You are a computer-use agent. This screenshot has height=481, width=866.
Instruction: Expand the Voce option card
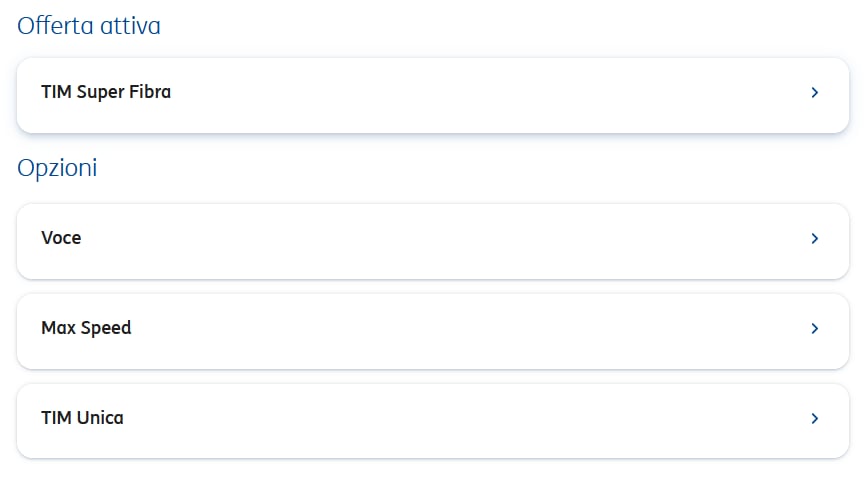click(432, 240)
